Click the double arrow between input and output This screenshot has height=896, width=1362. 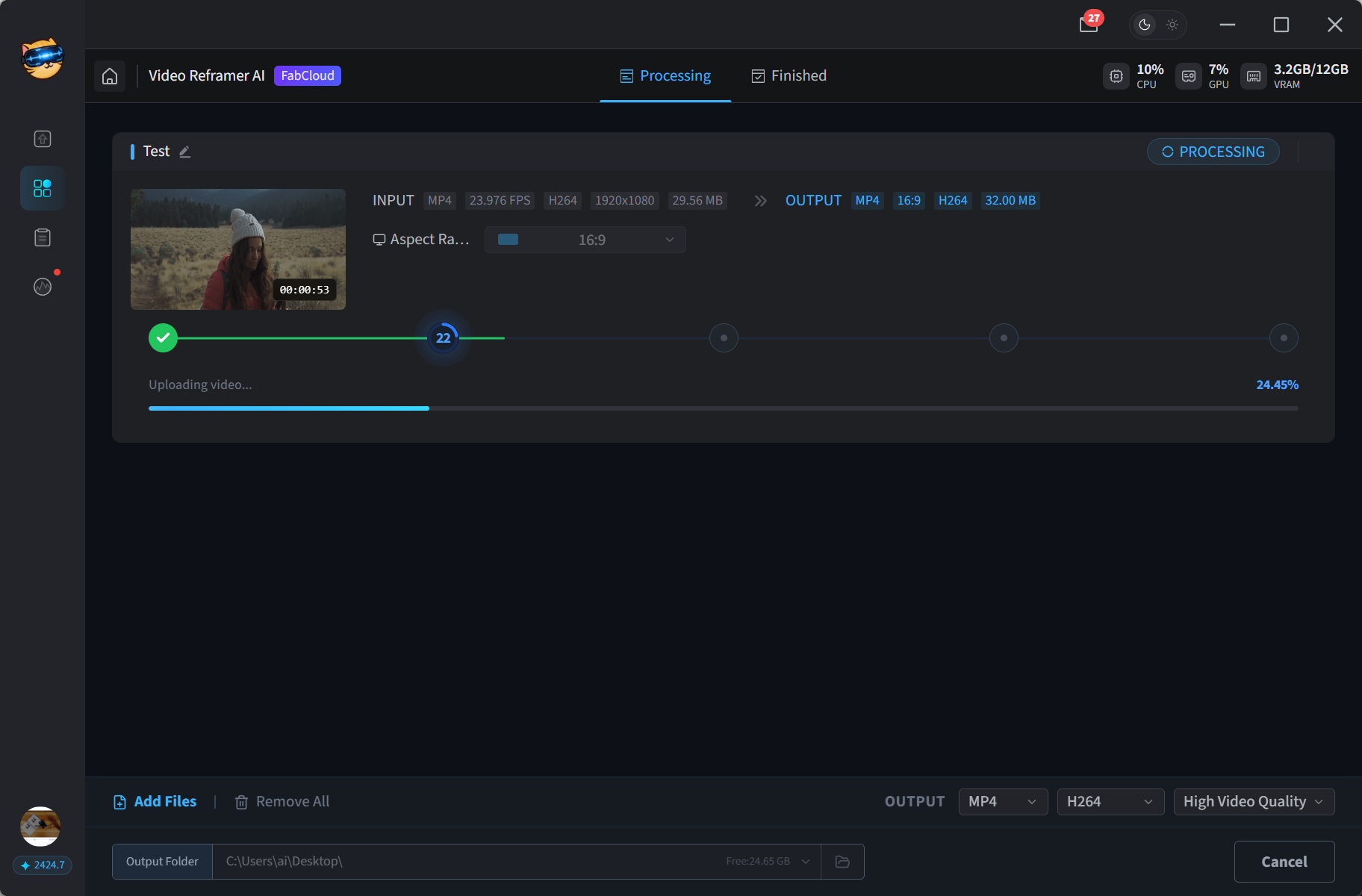tap(760, 201)
